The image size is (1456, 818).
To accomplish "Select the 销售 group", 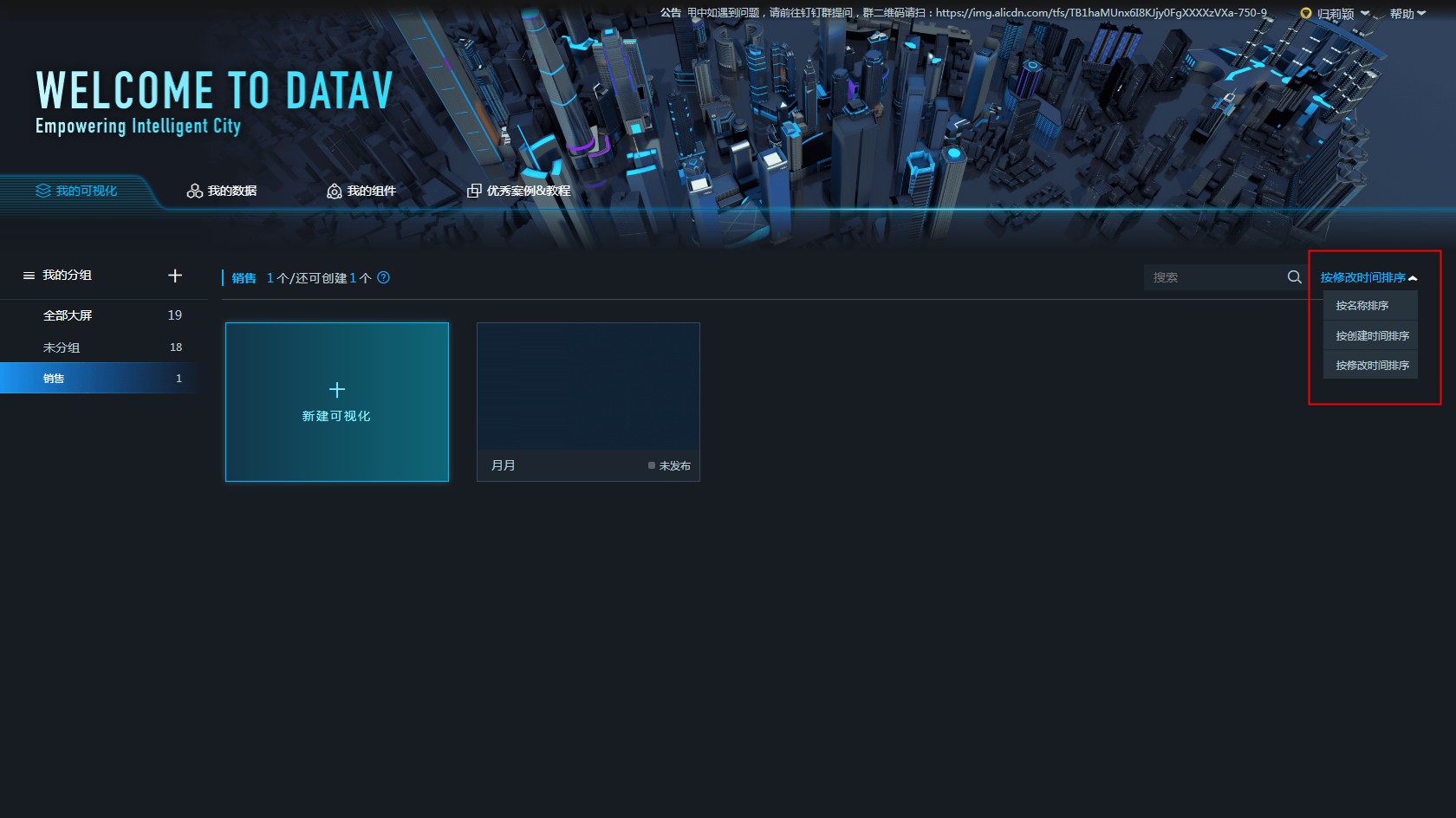I will pos(104,379).
